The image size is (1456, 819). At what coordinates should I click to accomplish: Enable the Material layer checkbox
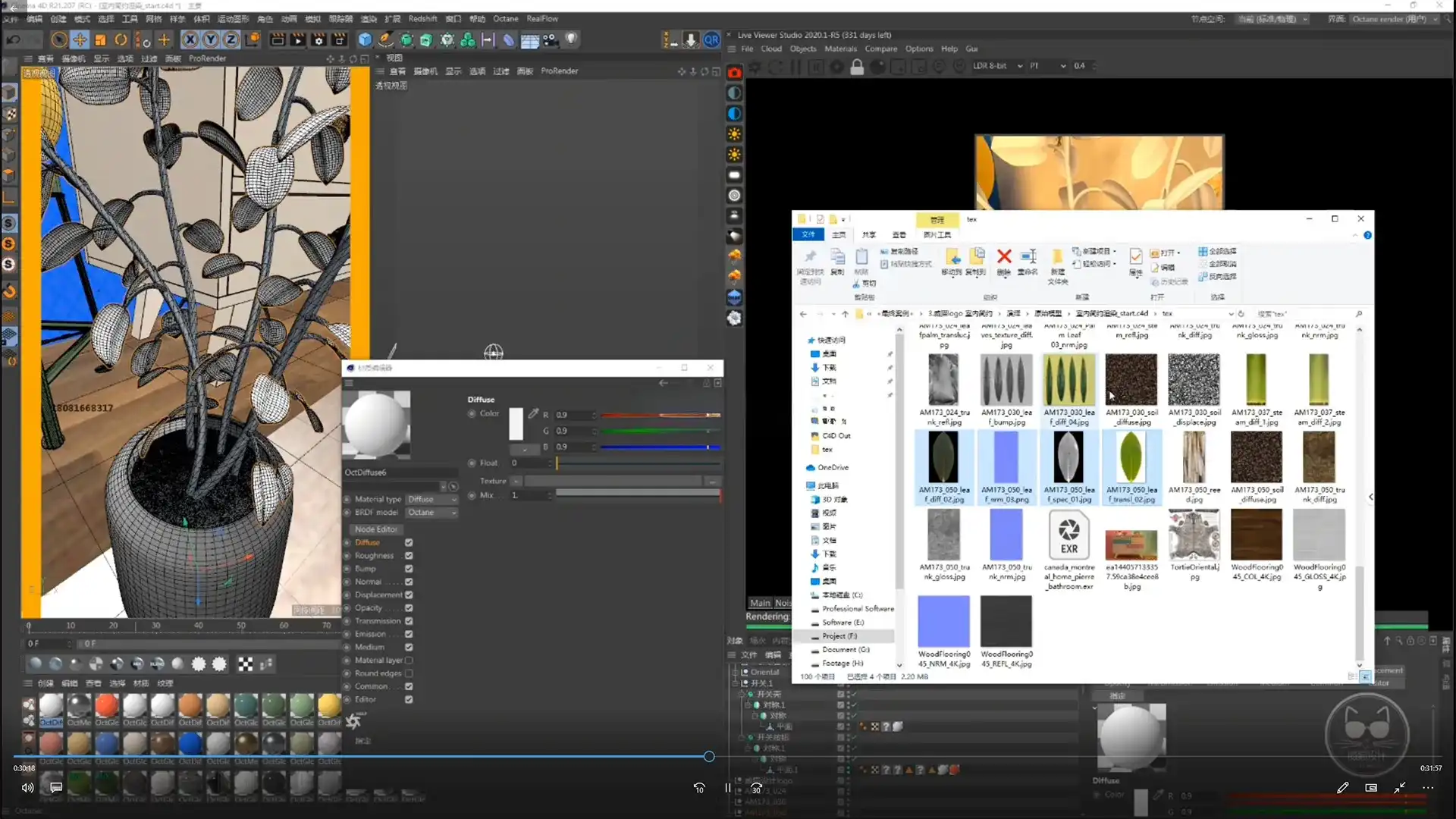pyautogui.click(x=409, y=661)
